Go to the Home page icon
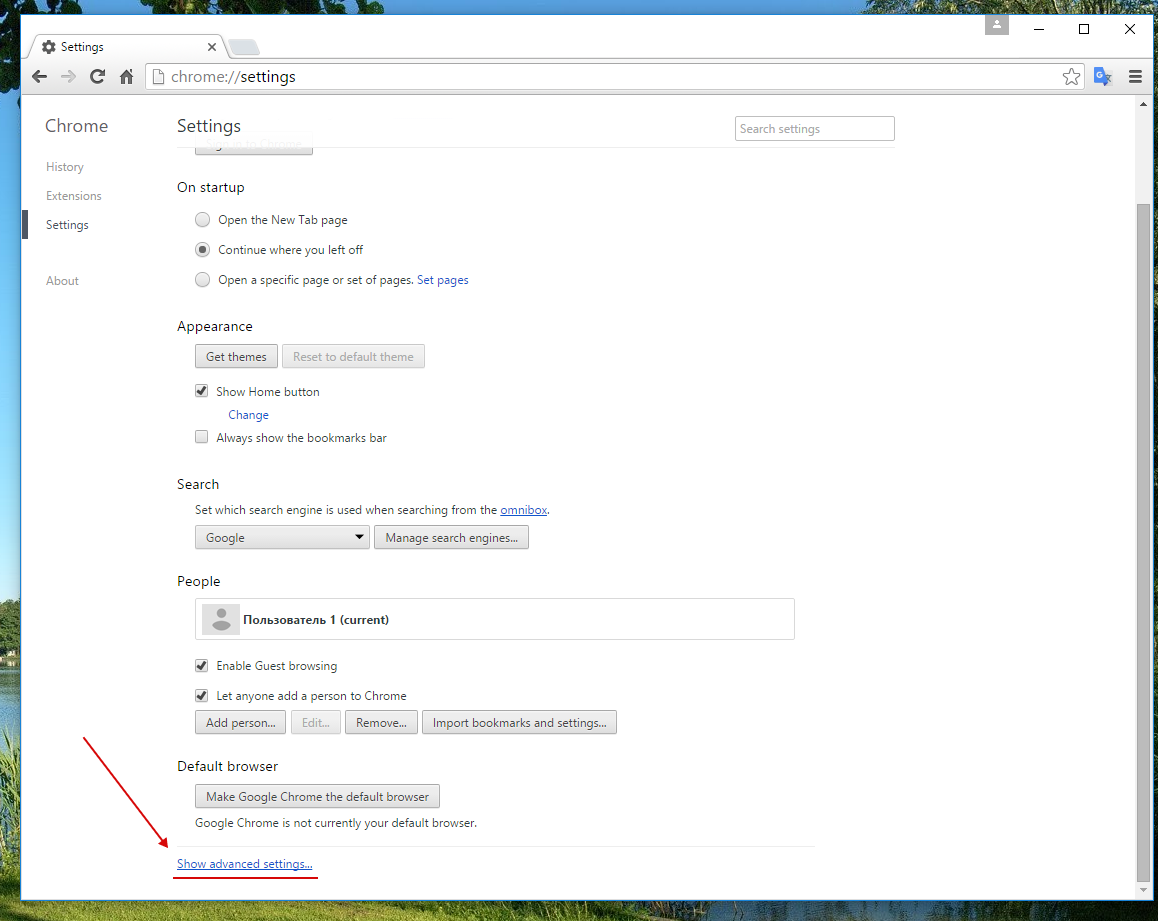This screenshot has height=921, width=1158. tap(126, 77)
